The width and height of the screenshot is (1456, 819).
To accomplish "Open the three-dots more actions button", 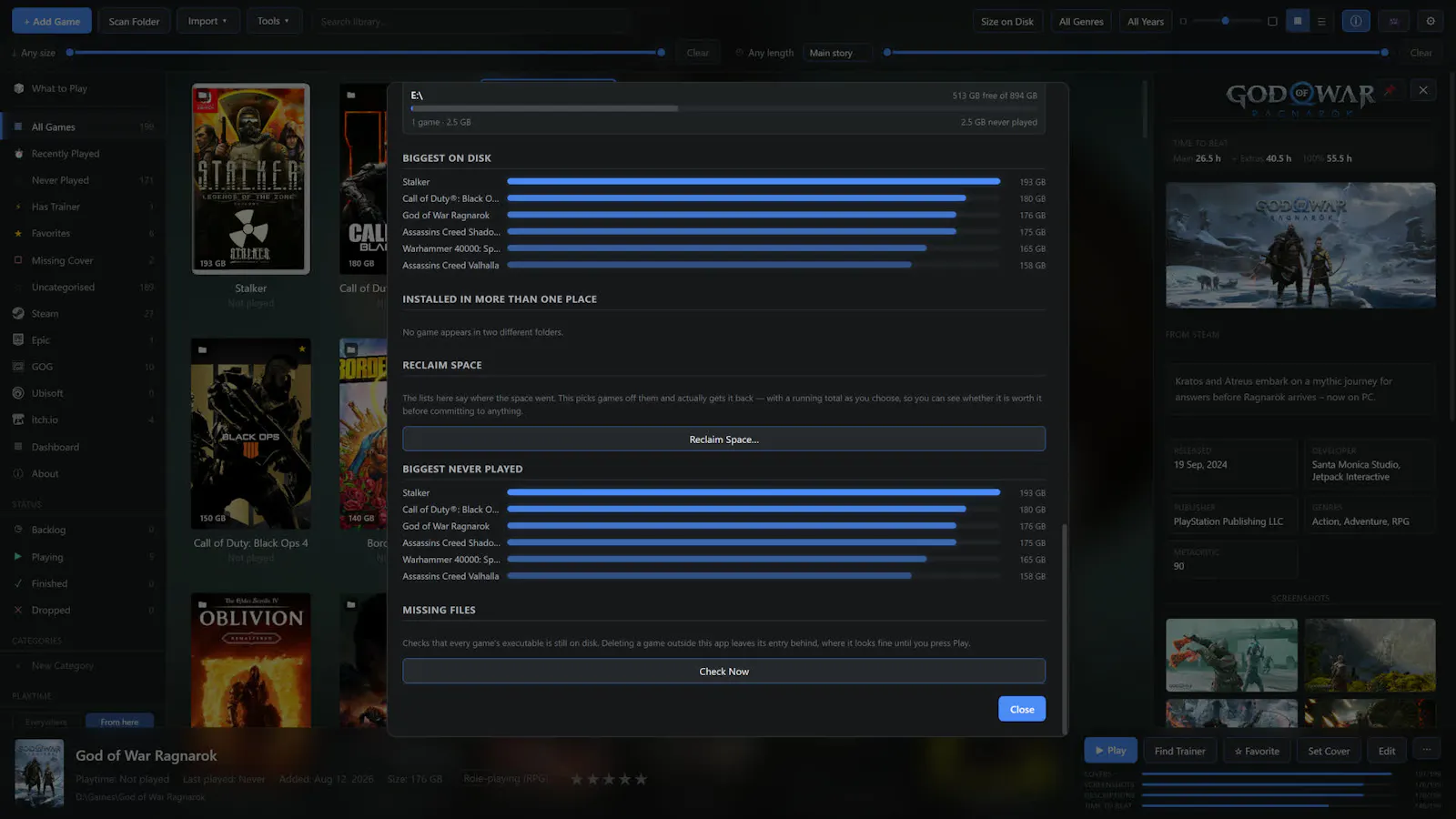I will (1427, 750).
